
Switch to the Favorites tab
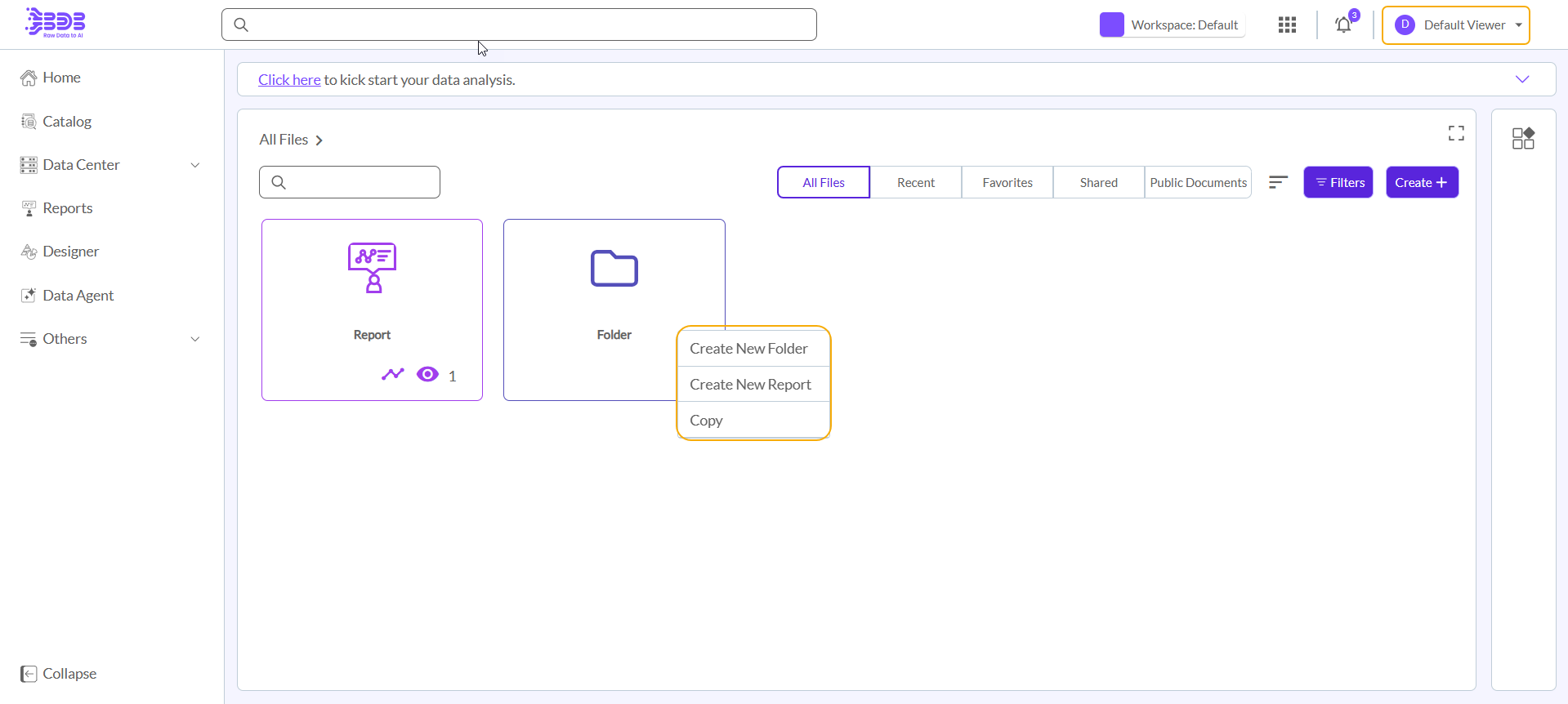point(1007,183)
